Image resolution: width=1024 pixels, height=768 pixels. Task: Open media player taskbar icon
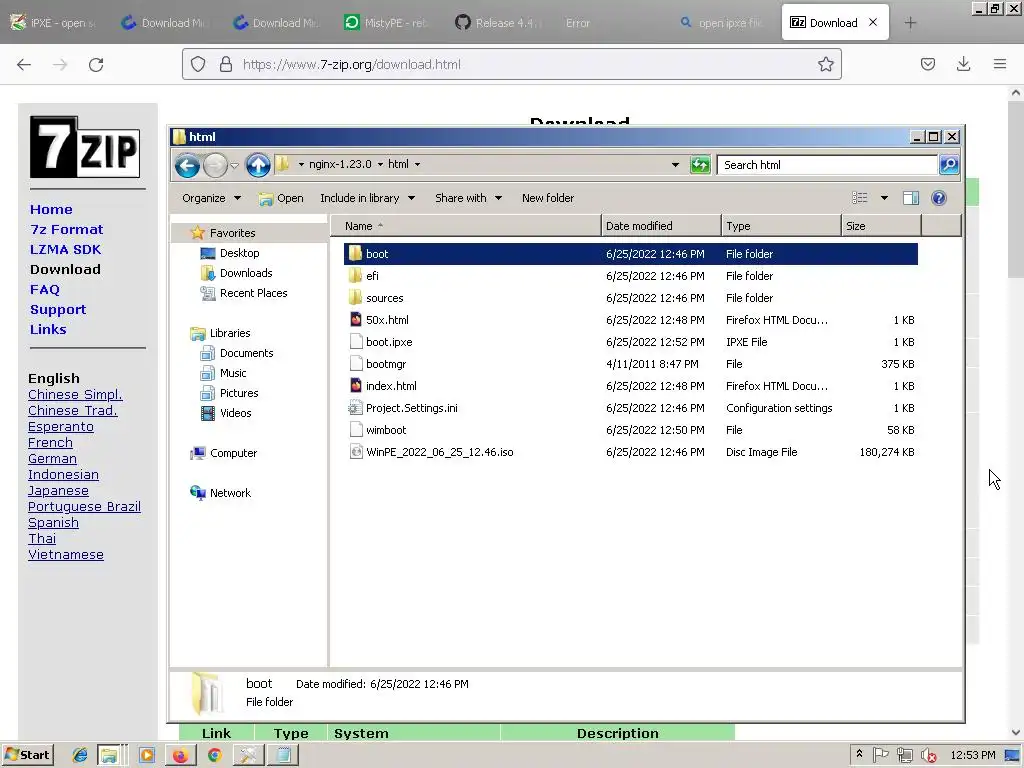[147, 756]
